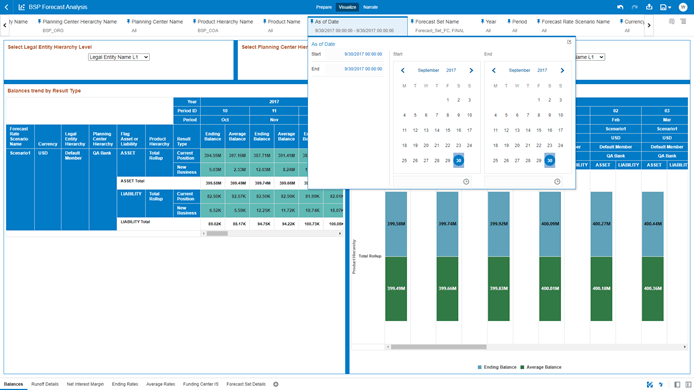Go to next month in End calendar
Image resolution: width=694 pixels, height=390 pixels.
point(562,70)
